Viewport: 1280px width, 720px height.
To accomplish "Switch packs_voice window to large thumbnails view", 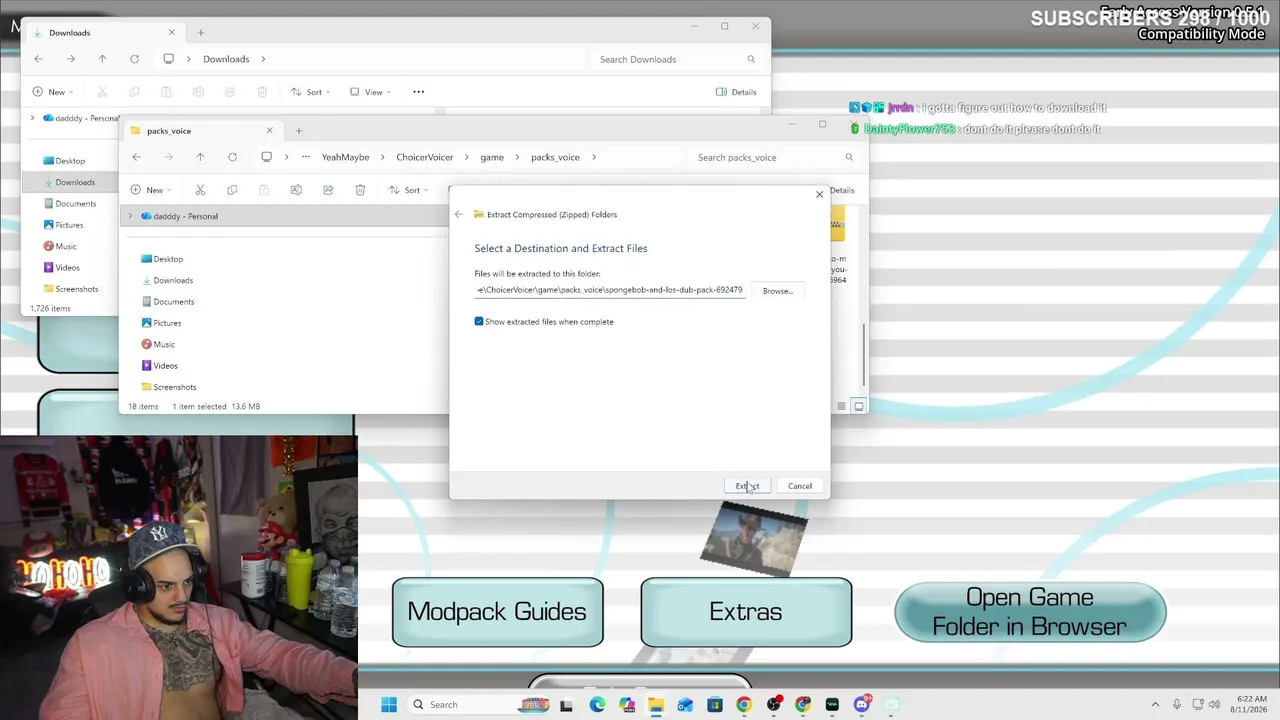I will (858, 406).
